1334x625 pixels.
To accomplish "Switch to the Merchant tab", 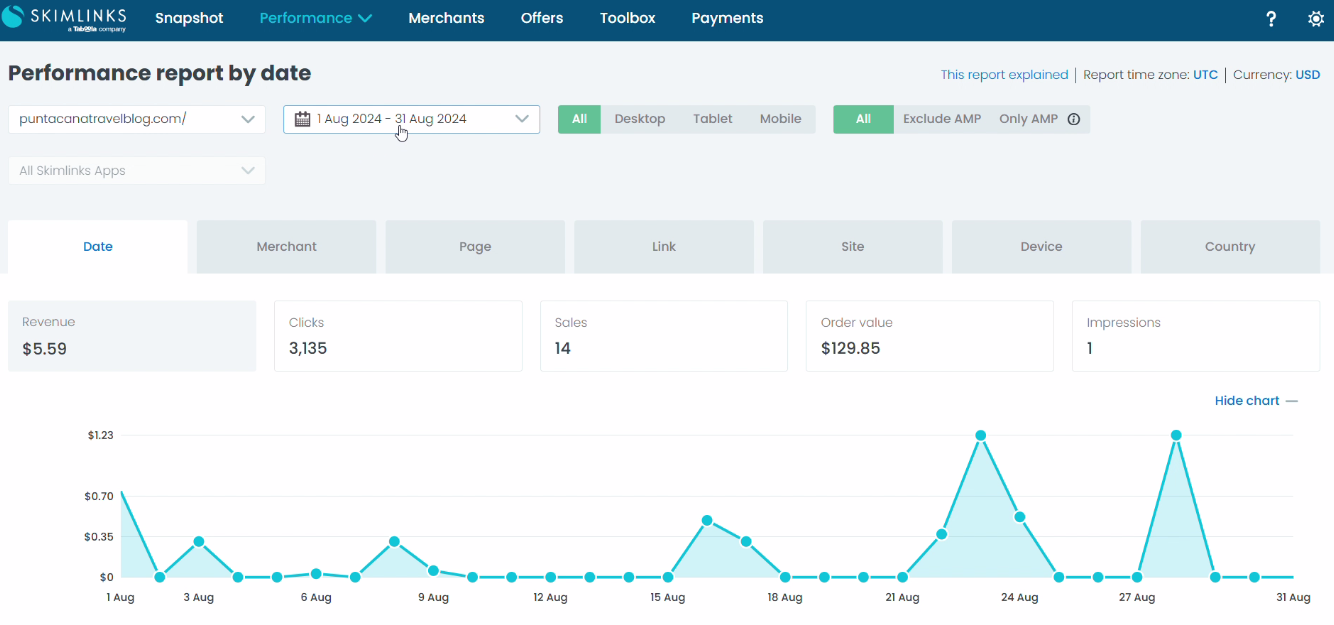I will [287, 247].
